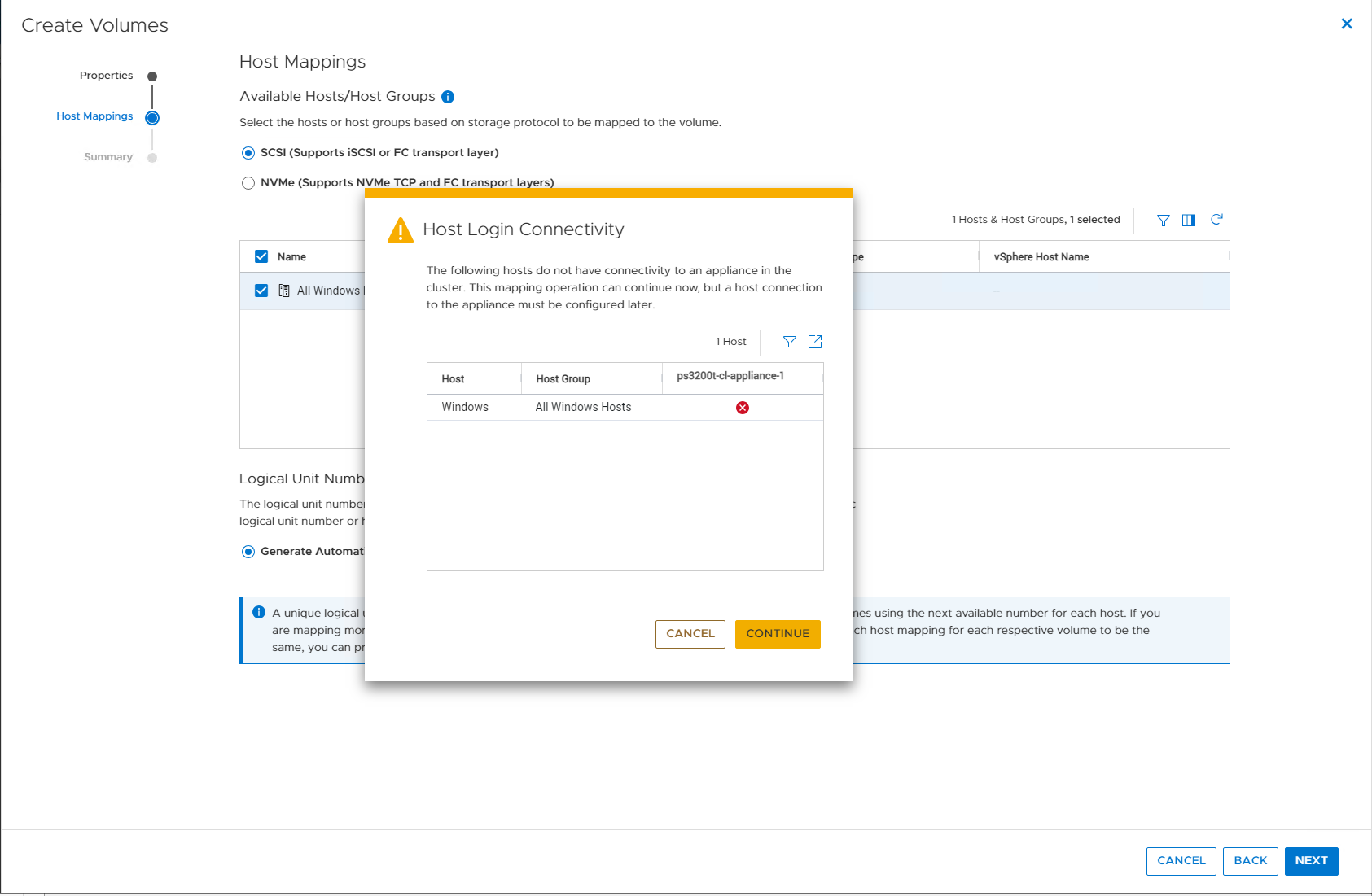Select SCSI protocol radio button
Viewport: 1372px width, 896px height.
248,153
